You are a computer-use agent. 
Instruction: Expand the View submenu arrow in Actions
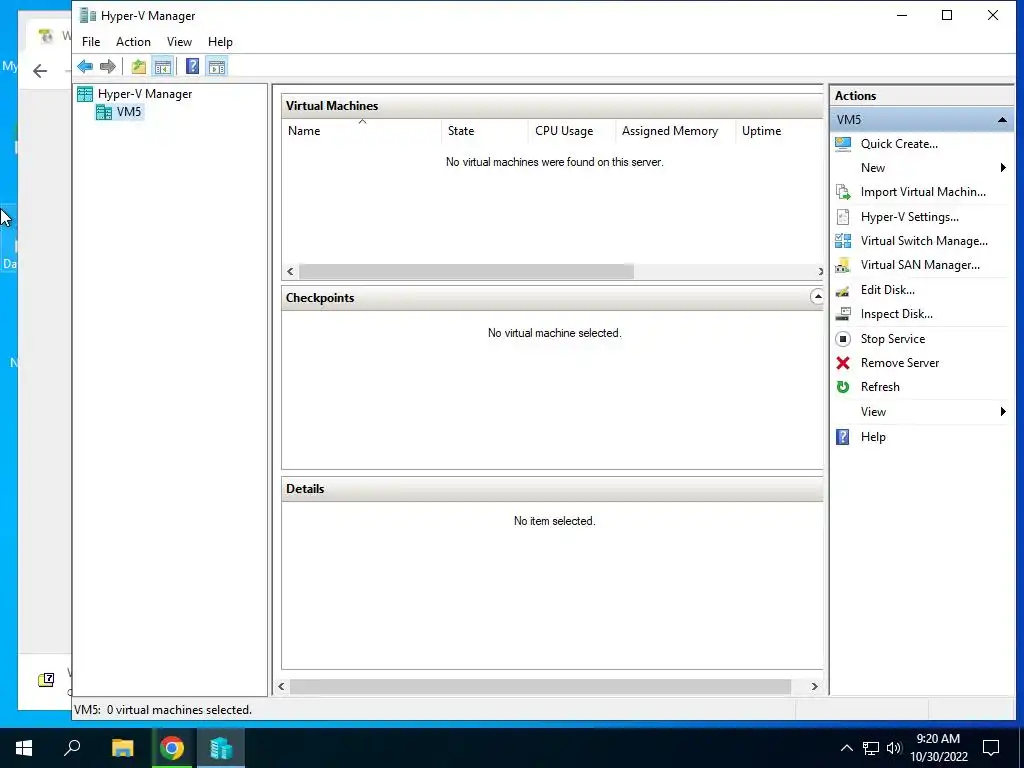1003,411
